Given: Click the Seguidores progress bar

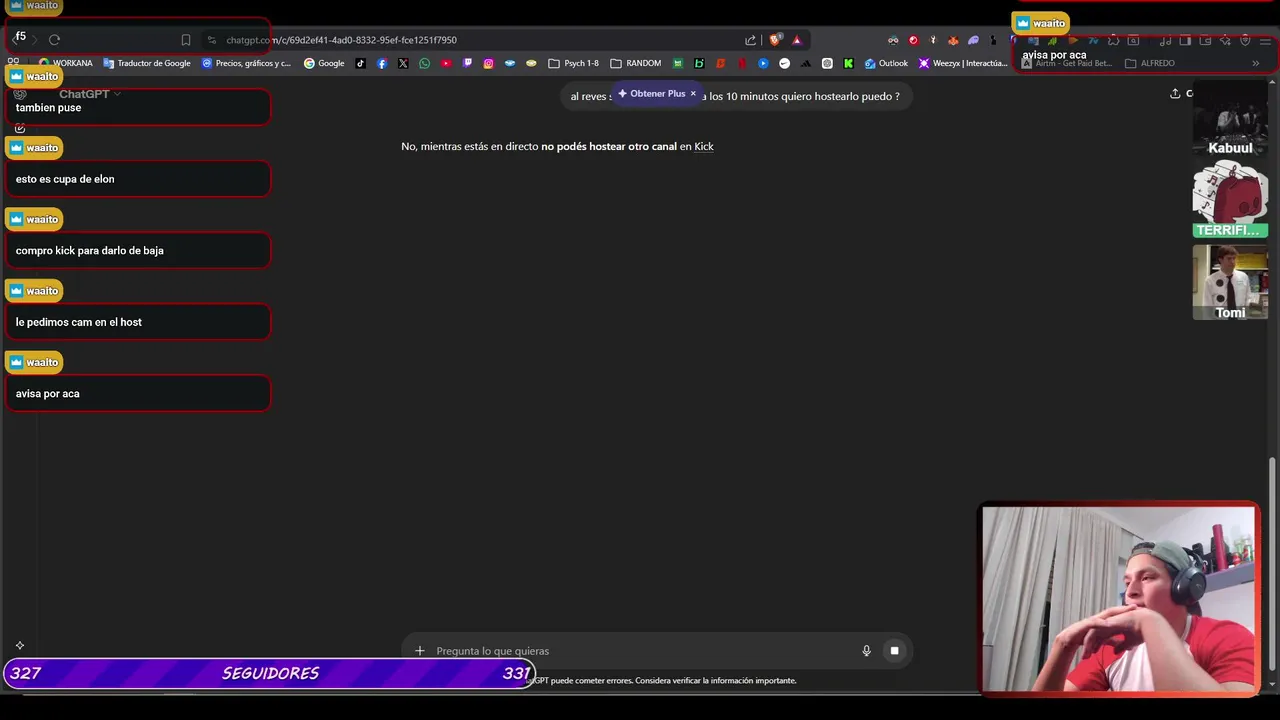Looking at the screenshot, I should coord(269,673).
